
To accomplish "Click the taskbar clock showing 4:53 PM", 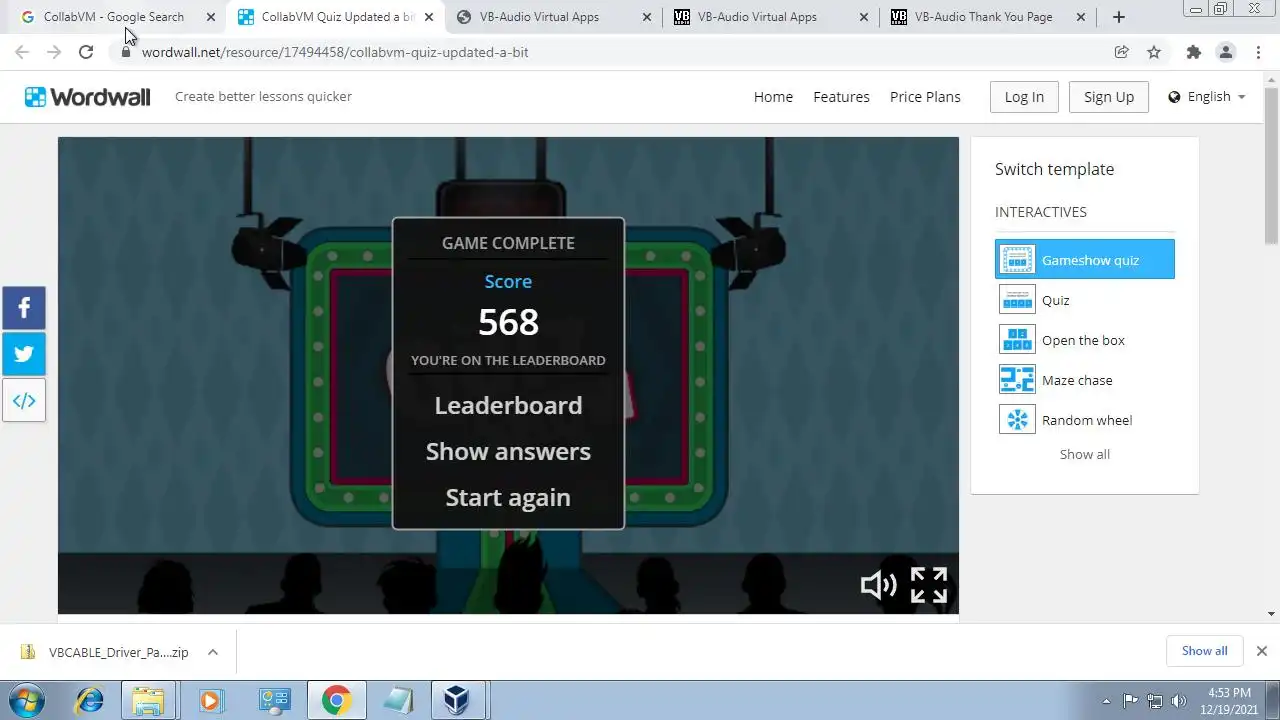I will pyautogui.click(x=1229, y=700).
